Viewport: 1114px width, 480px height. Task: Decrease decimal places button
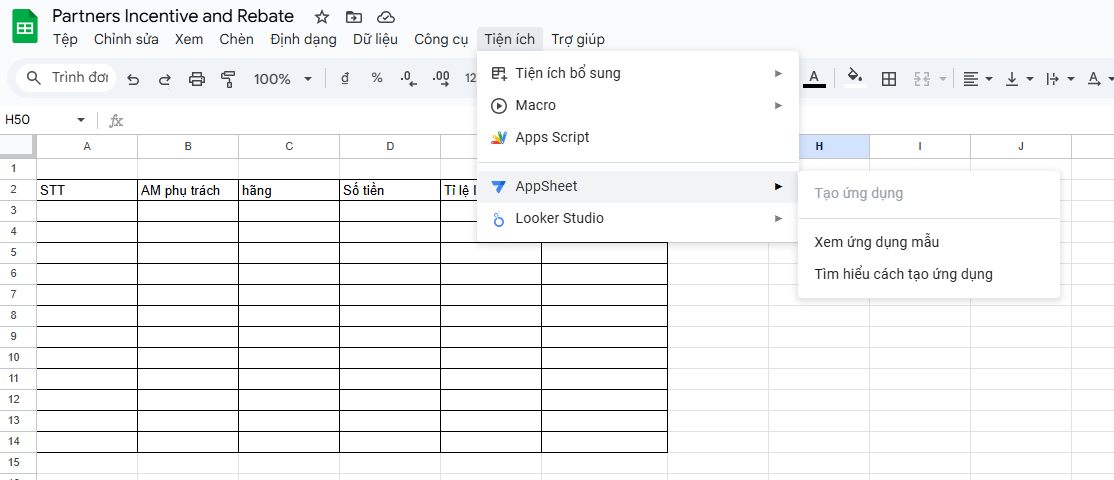pos(407,78)
